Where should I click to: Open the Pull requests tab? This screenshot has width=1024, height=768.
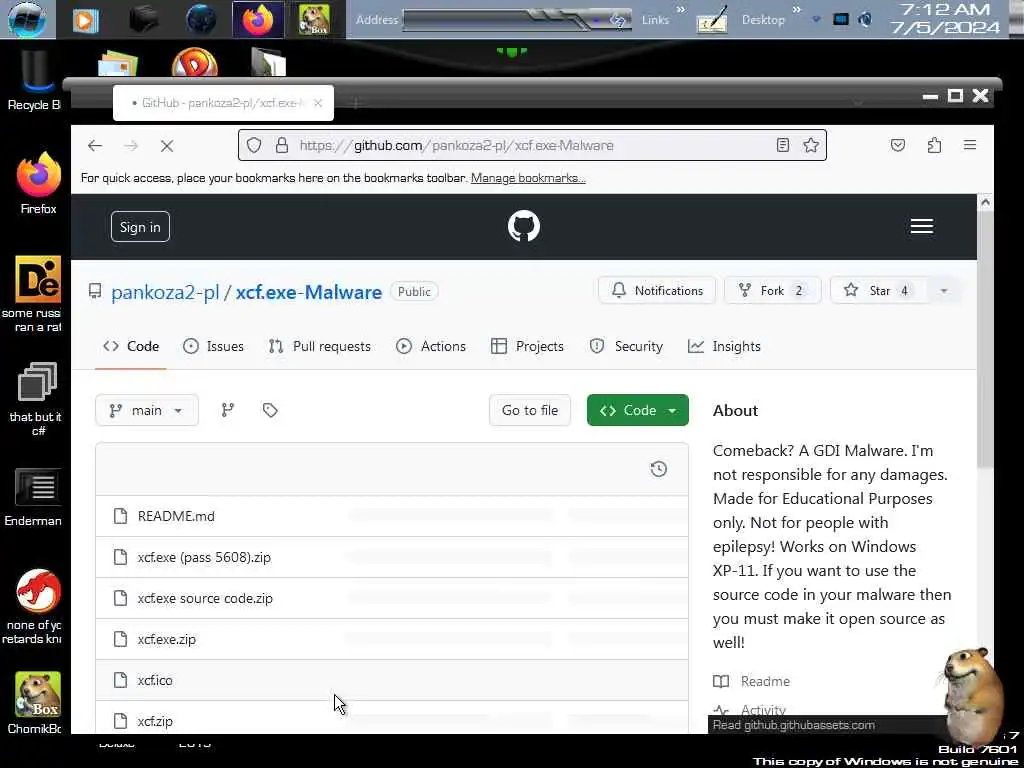319,347
